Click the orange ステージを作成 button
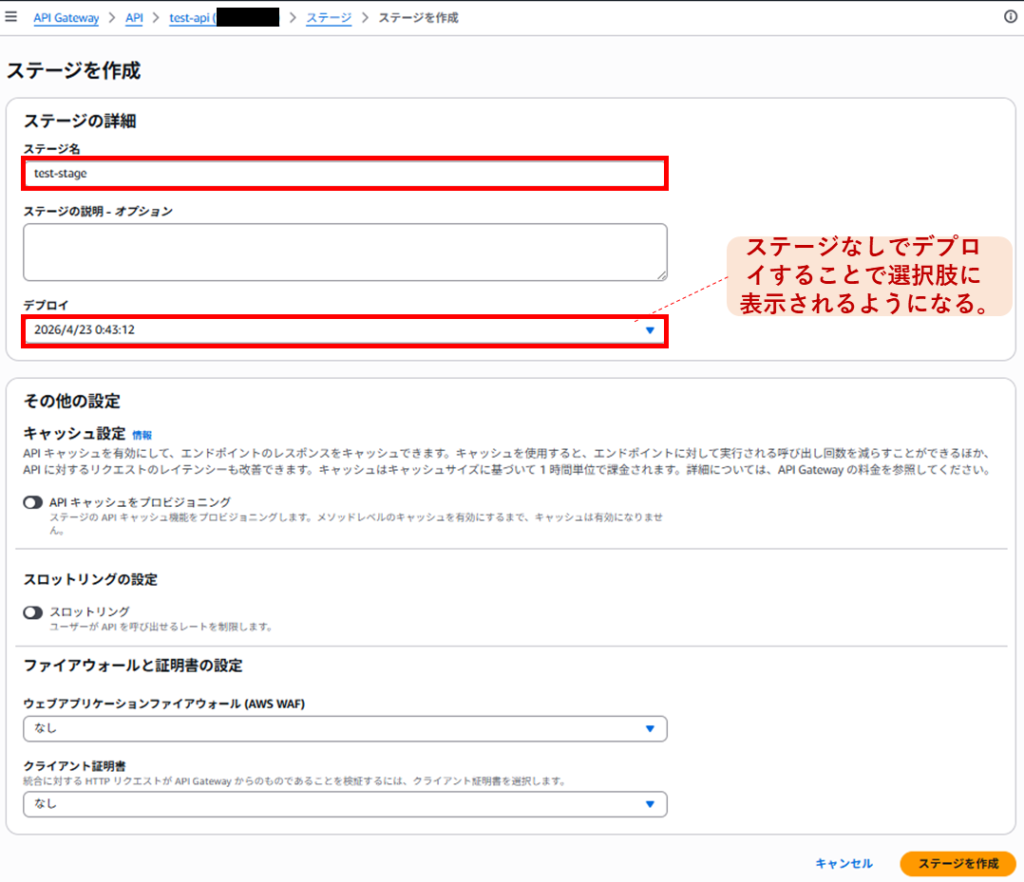The height and width of the screenshot is (882, 1024). (x=957, y=863)
